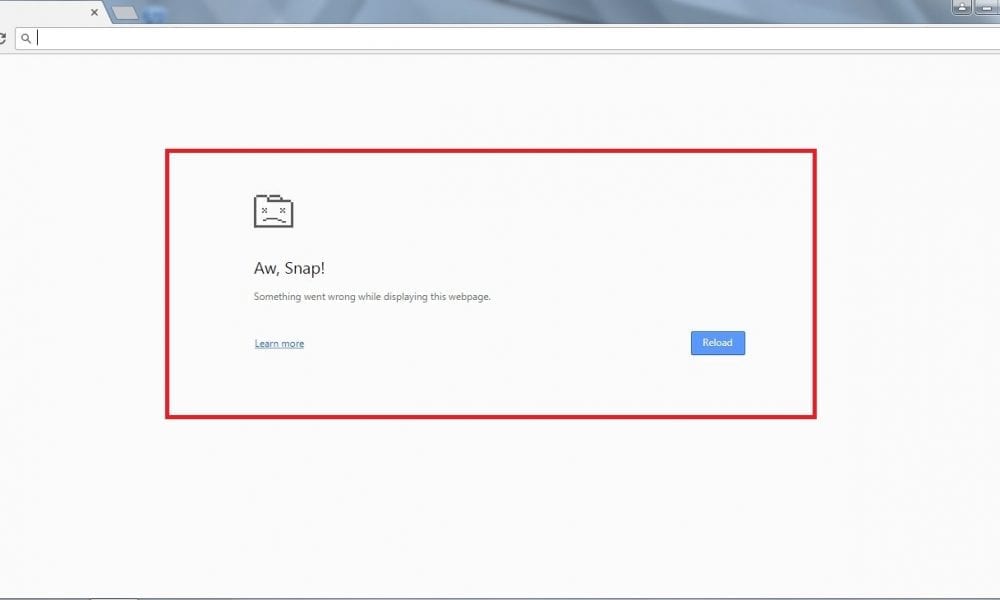
Task: Open a new tab with the new tab button
Action: [125, 13]
